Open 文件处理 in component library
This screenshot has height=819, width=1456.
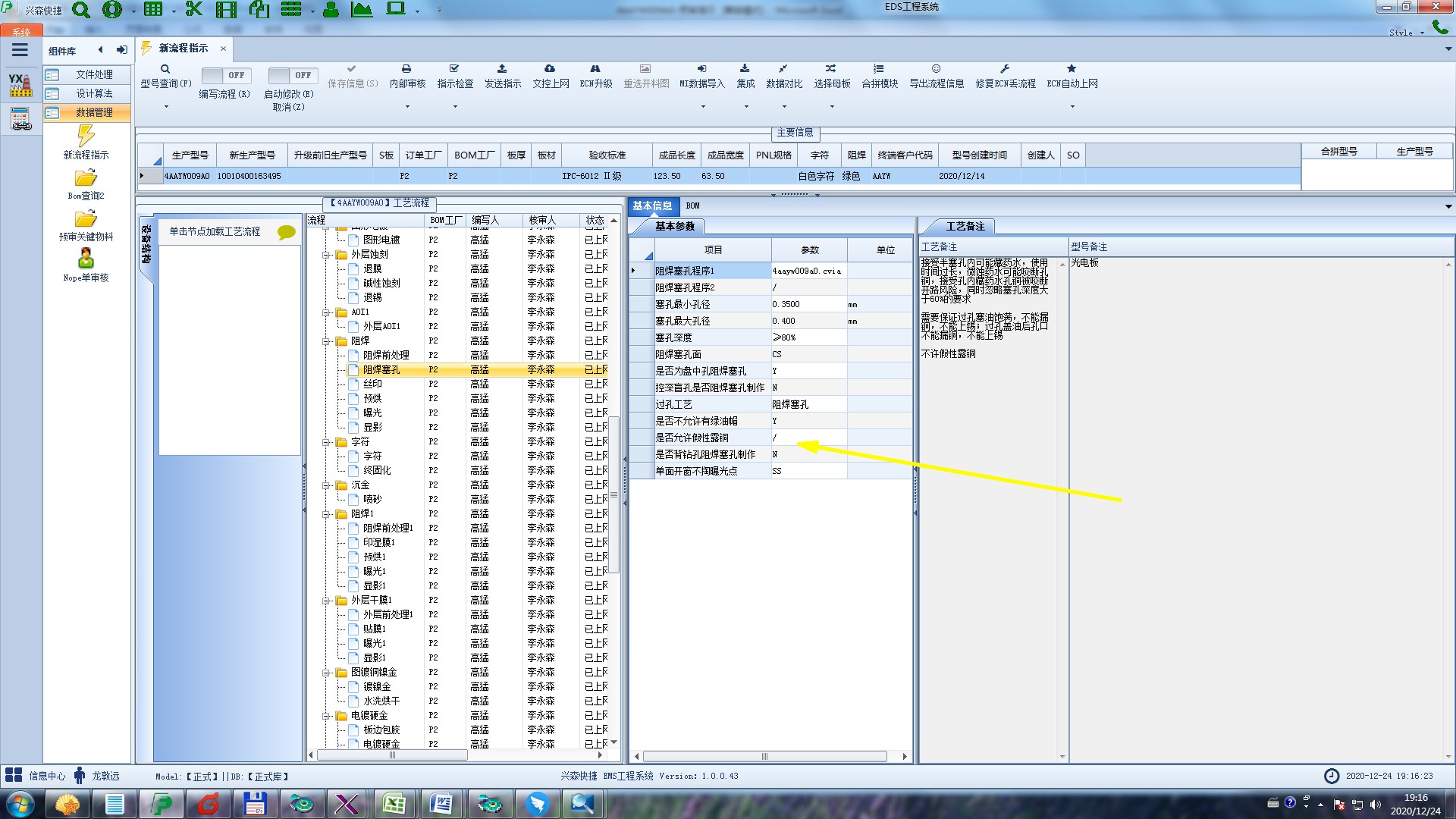point(93,74)
